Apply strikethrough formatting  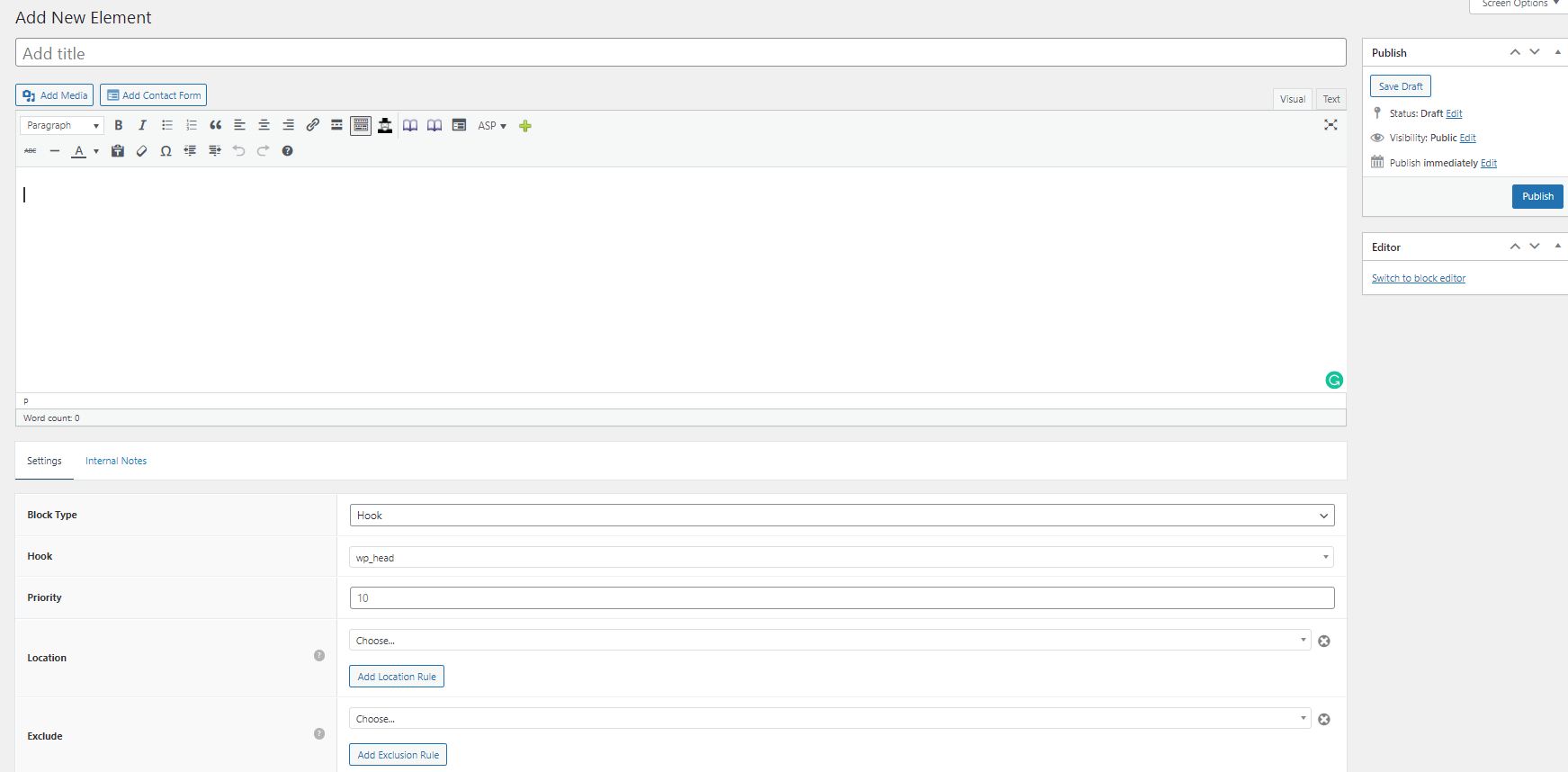point(31,150)
